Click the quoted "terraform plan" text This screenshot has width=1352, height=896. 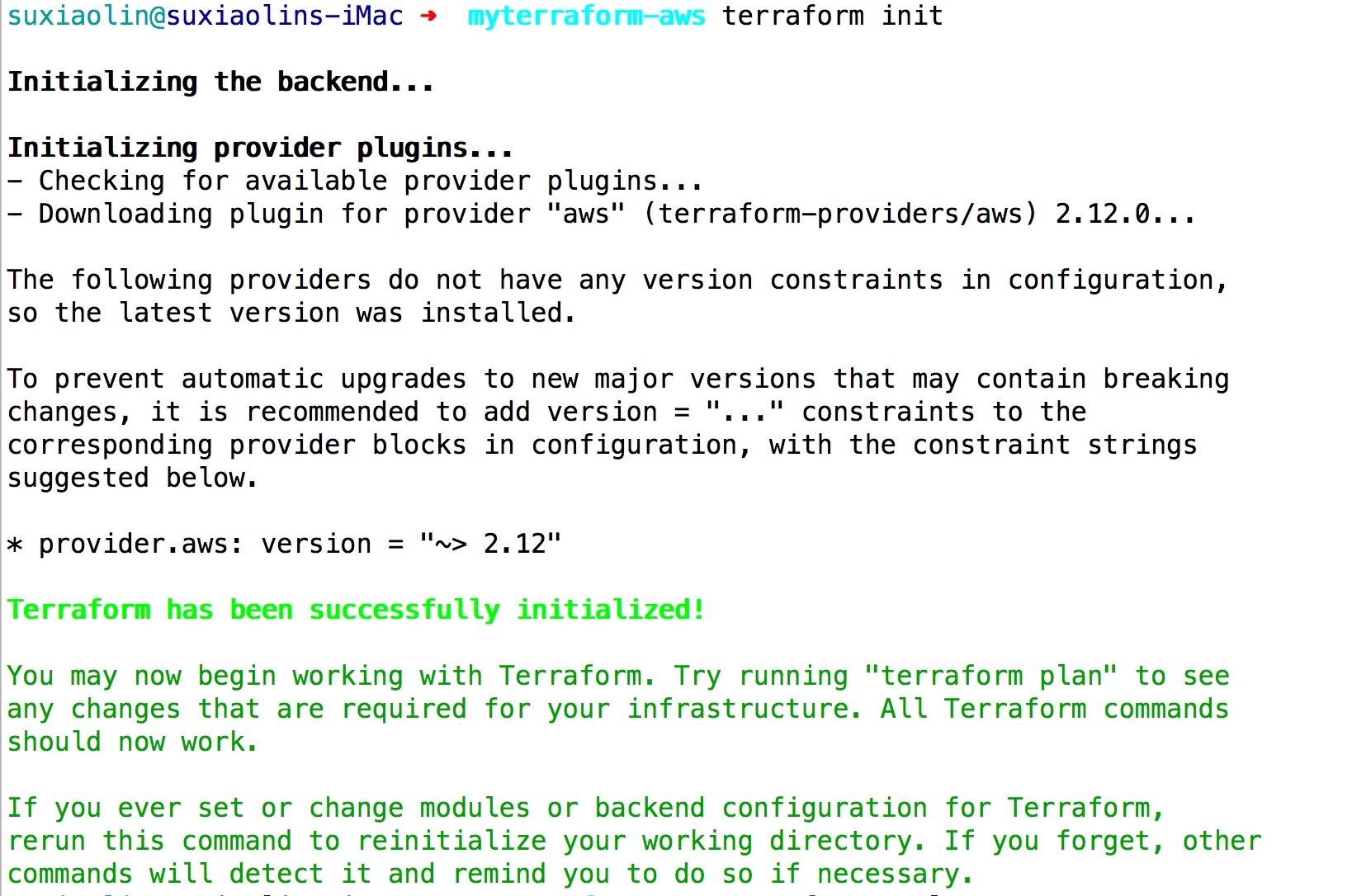pyautogui.click(x=990, y=676)
